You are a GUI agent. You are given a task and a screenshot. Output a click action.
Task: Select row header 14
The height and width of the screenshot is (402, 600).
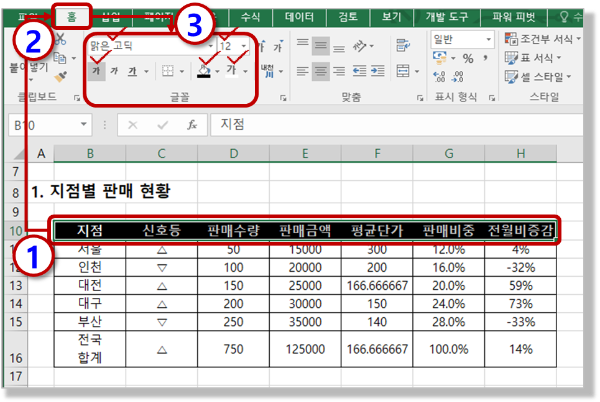point(16,304)
